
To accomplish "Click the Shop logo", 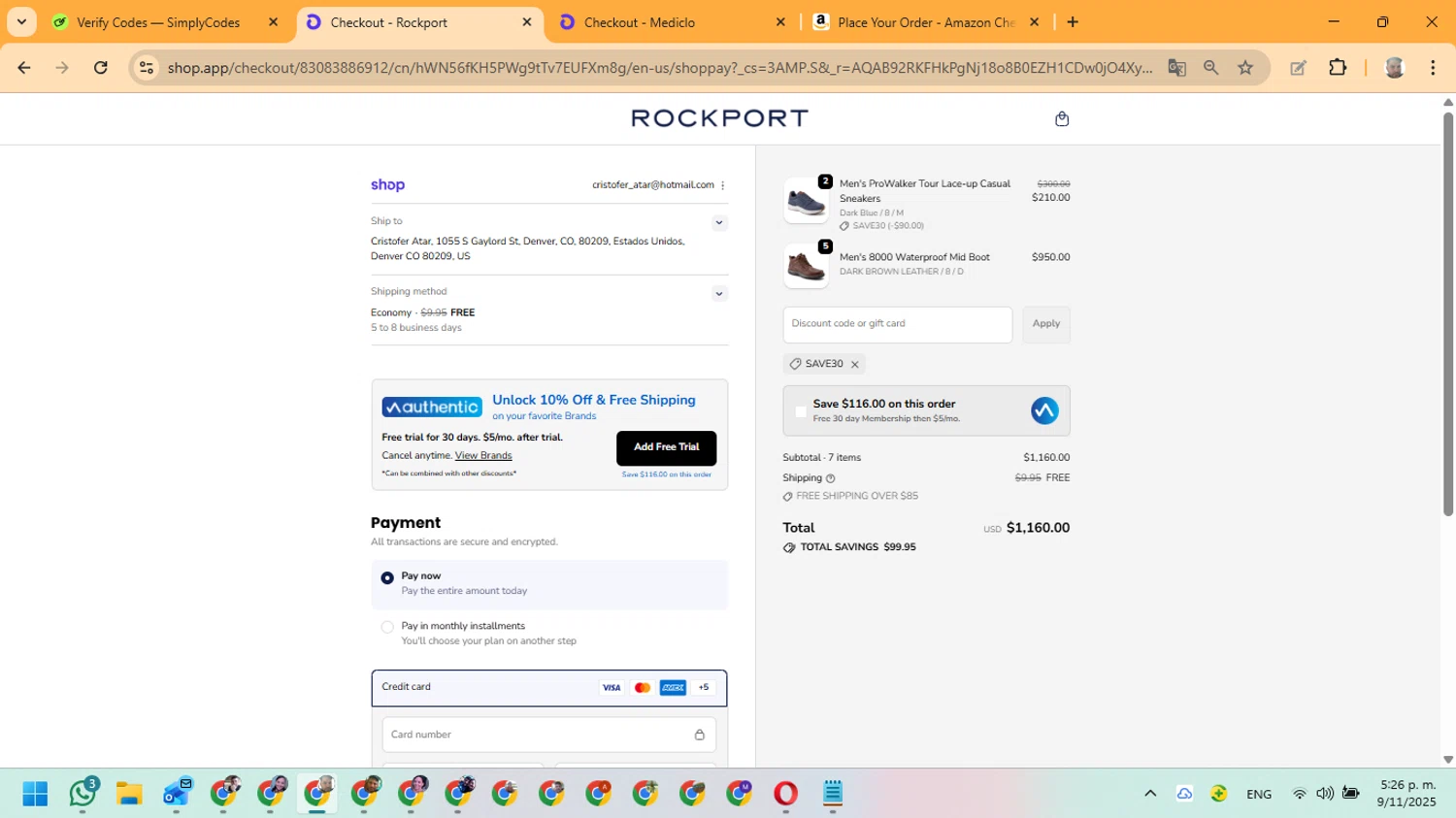I will (387, 185).
